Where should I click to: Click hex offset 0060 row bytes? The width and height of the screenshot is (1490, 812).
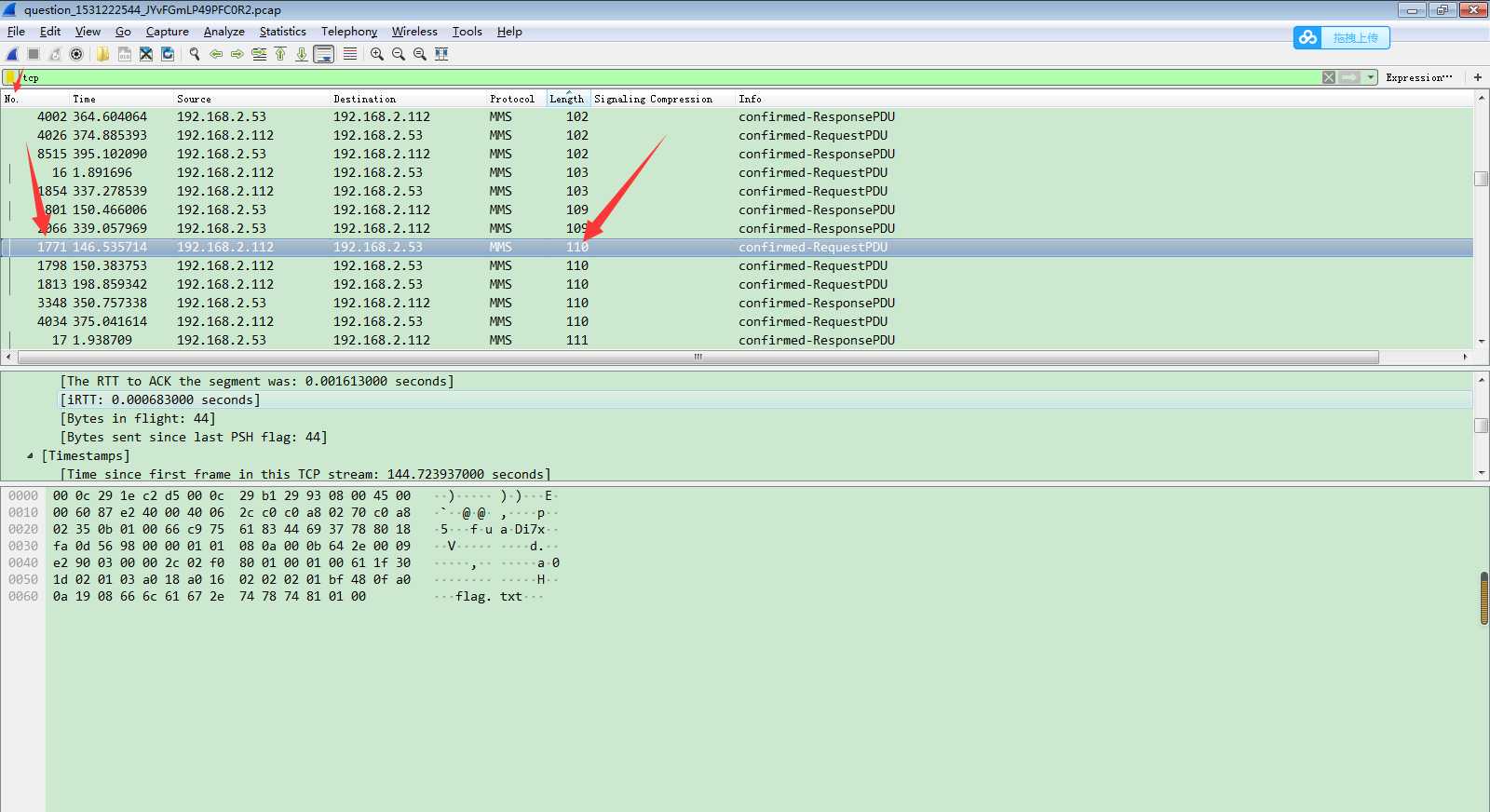click(210, 596)
